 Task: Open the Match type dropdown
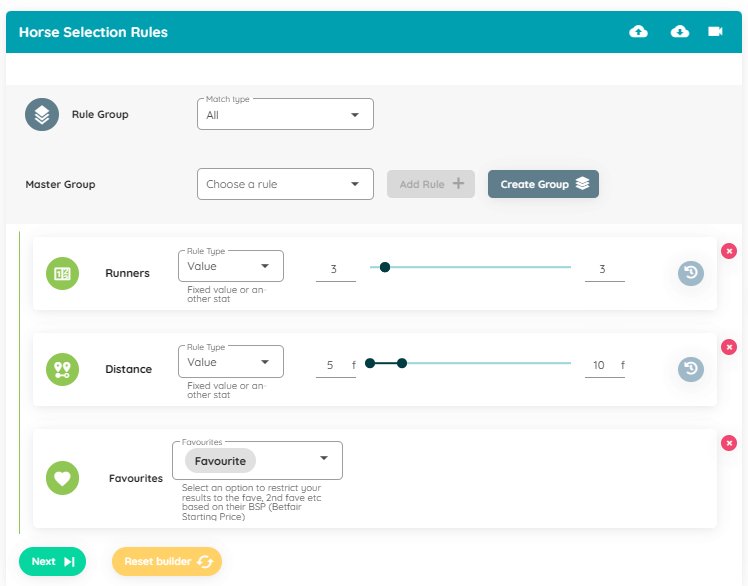coord(285,115)
